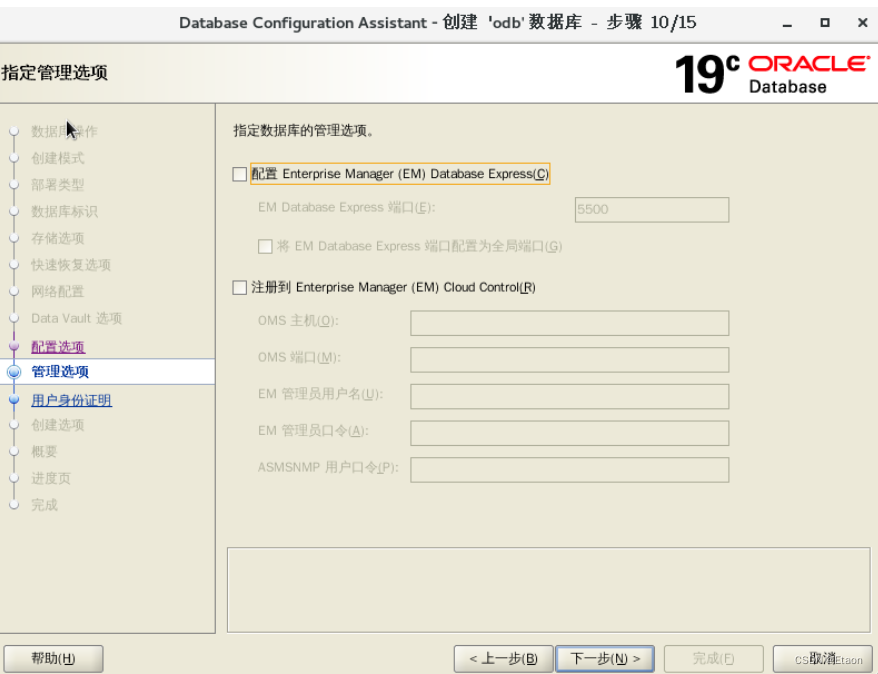
Task: Click ASMSNMP 用户口令 input field
Action: [569, 470]
